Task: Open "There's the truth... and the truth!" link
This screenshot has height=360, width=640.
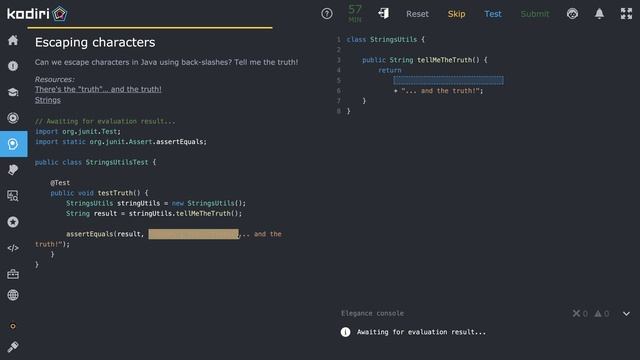Action: coord(98,89)
